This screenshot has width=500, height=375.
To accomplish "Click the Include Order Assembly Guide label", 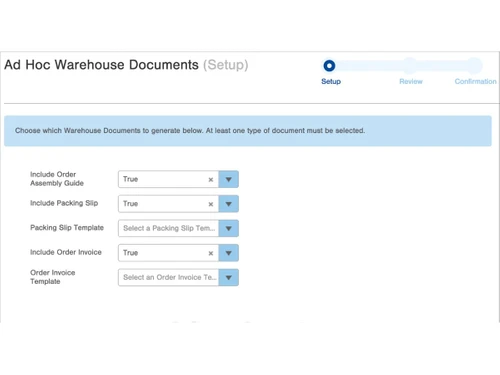I will tap(57, 179).
